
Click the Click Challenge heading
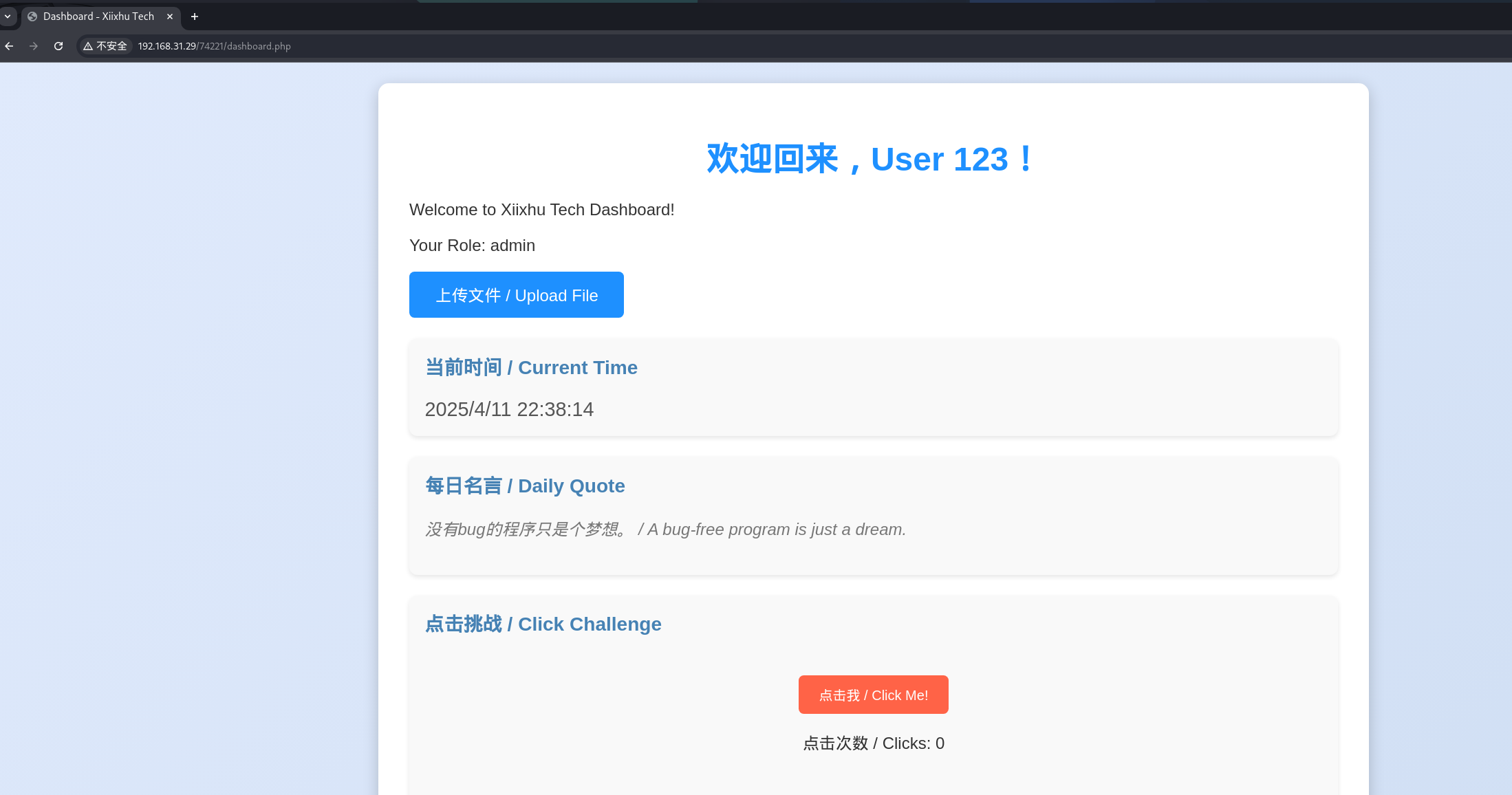(543, 624)
